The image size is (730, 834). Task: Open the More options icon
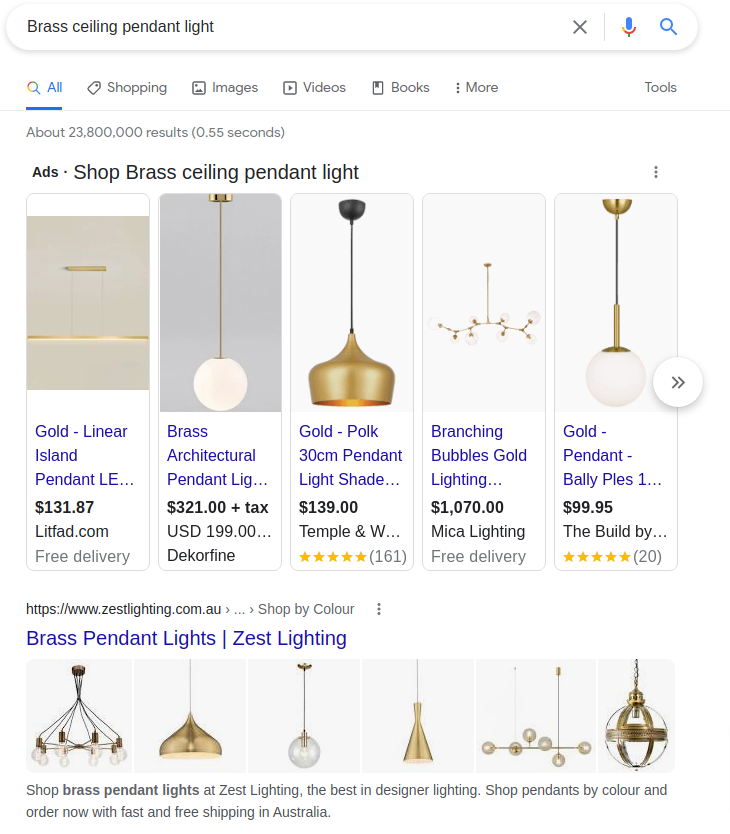[x=460, y=88]
